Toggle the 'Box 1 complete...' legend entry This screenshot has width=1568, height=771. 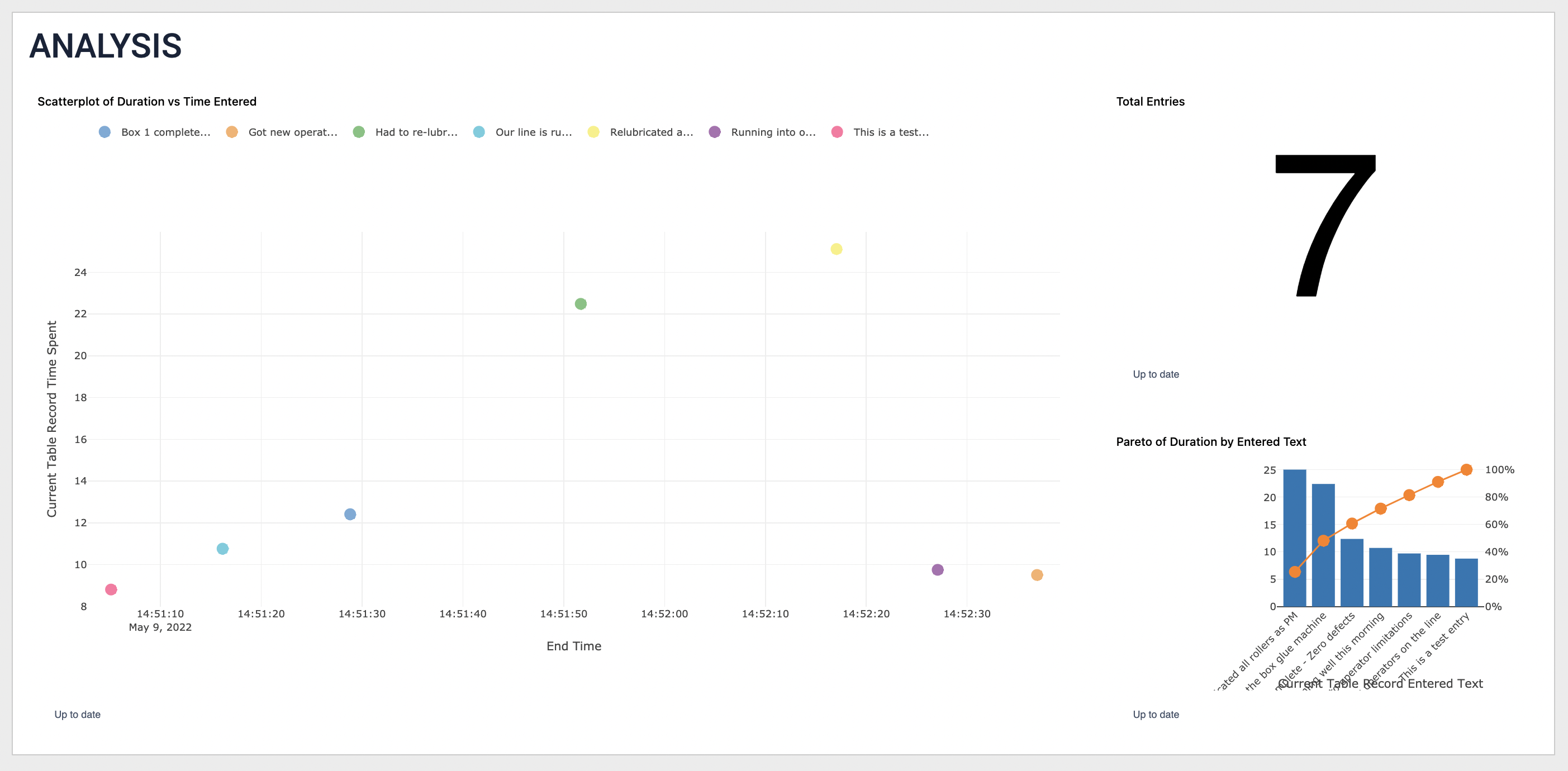[x=155, y=132]
